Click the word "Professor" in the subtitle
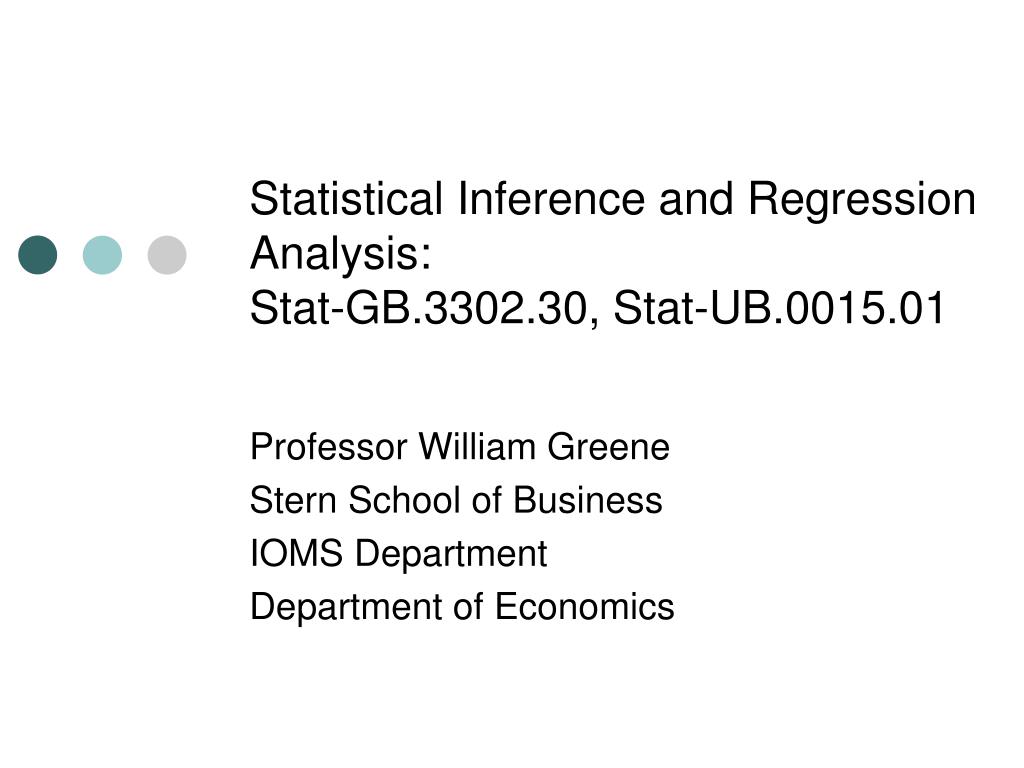The height and width of the screenshot is (768, 1024). 329,446
